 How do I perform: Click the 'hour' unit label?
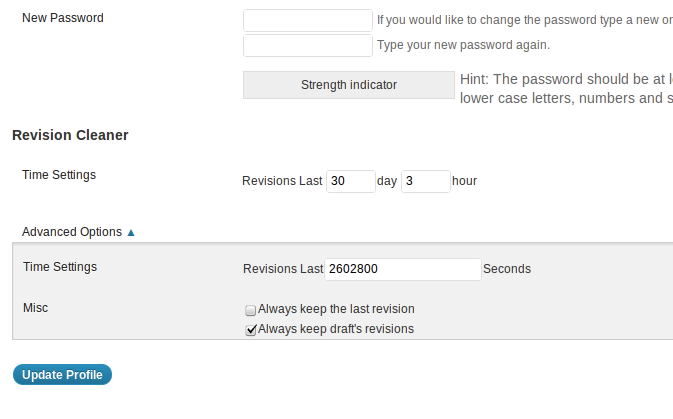pyautogui.click(x=464, y=181)
